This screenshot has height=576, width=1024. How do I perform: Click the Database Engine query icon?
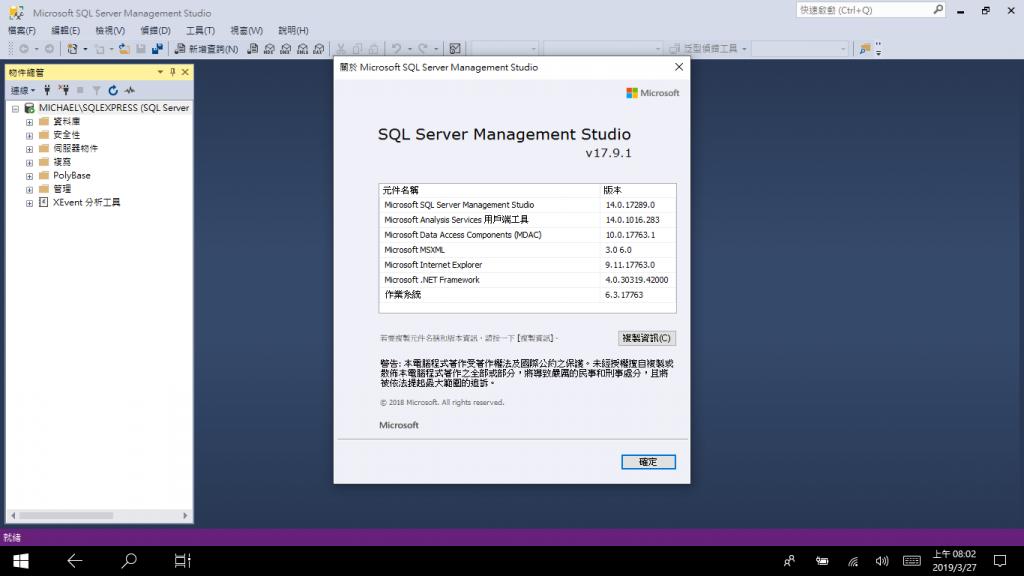pos(253,49)
